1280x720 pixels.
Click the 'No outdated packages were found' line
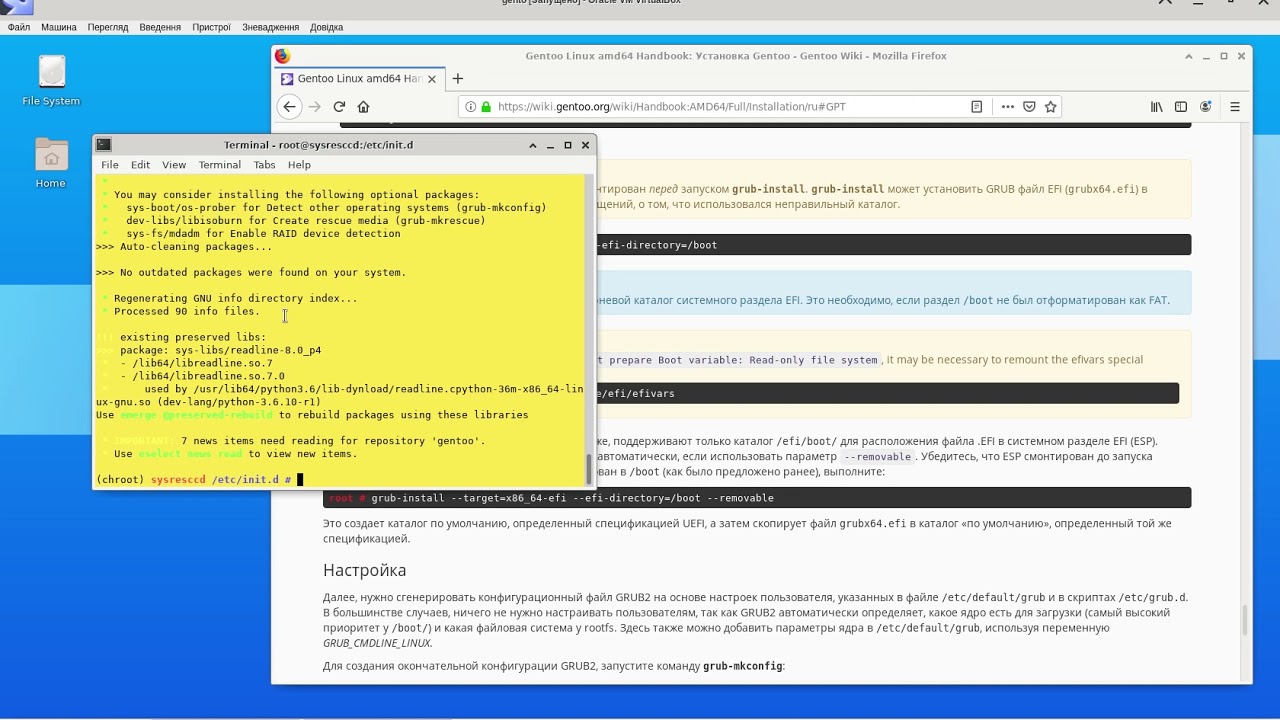(x=251, y=273)
